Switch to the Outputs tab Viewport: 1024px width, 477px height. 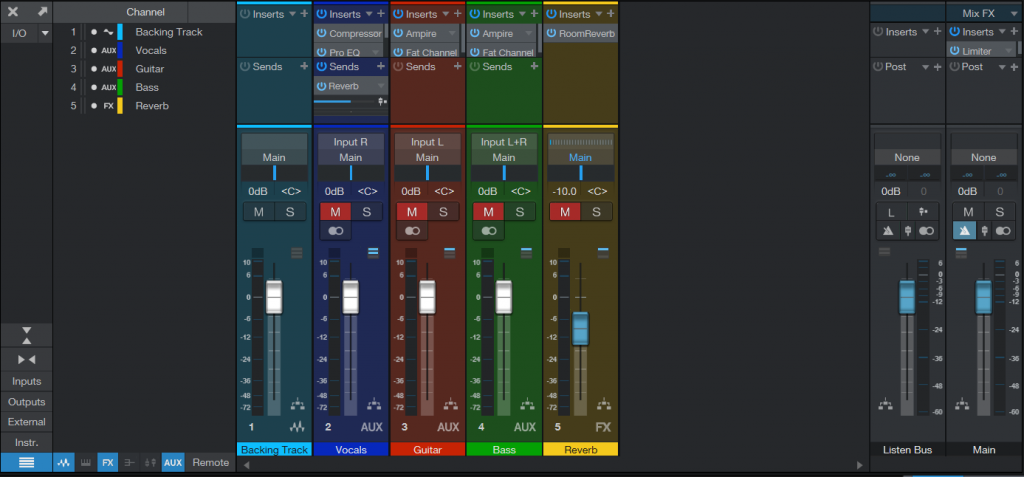point(26,402)
